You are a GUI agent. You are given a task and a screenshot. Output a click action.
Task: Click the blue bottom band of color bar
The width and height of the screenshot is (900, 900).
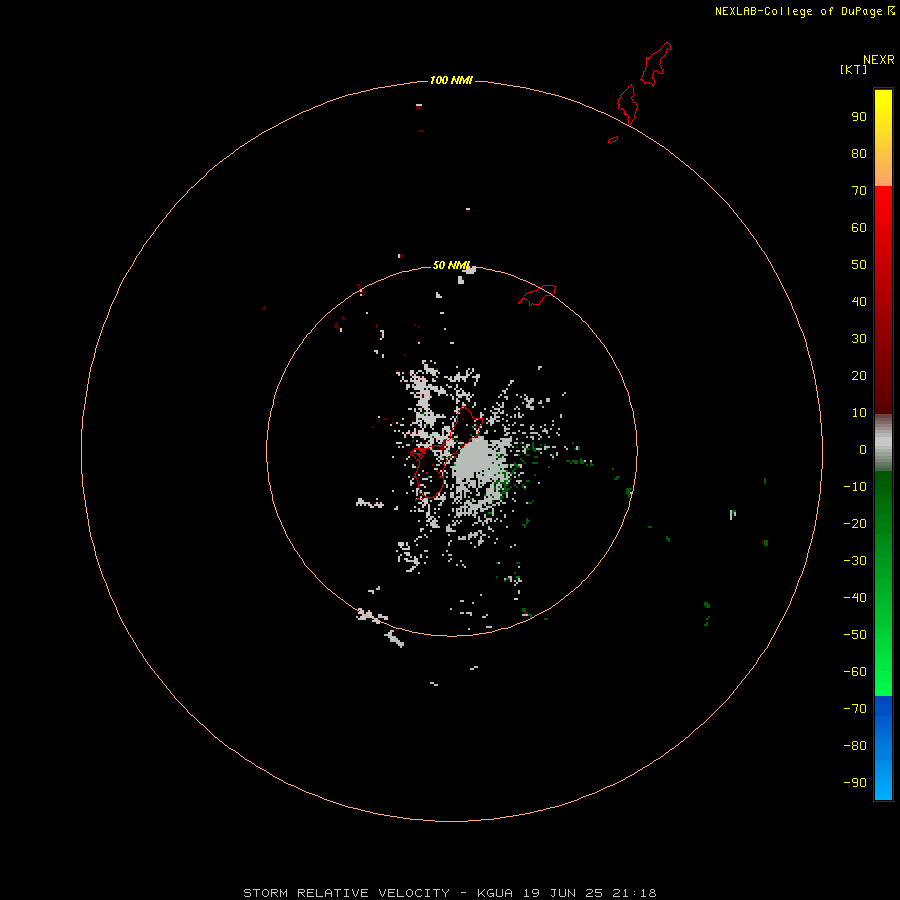(x=883, y=748)
